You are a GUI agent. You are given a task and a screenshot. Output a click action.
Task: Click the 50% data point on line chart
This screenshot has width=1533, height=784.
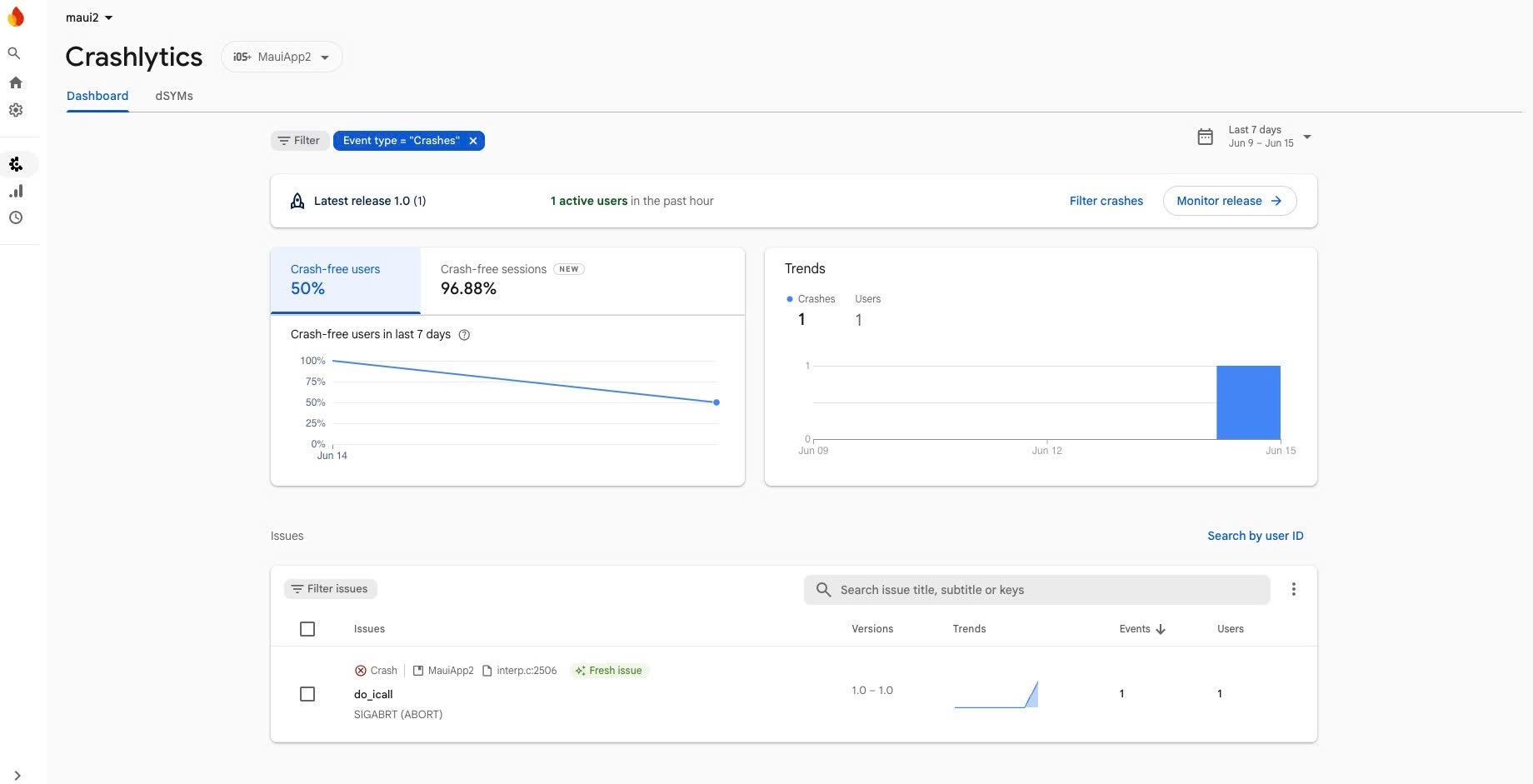pyautogui.click(x=717, y=402)
